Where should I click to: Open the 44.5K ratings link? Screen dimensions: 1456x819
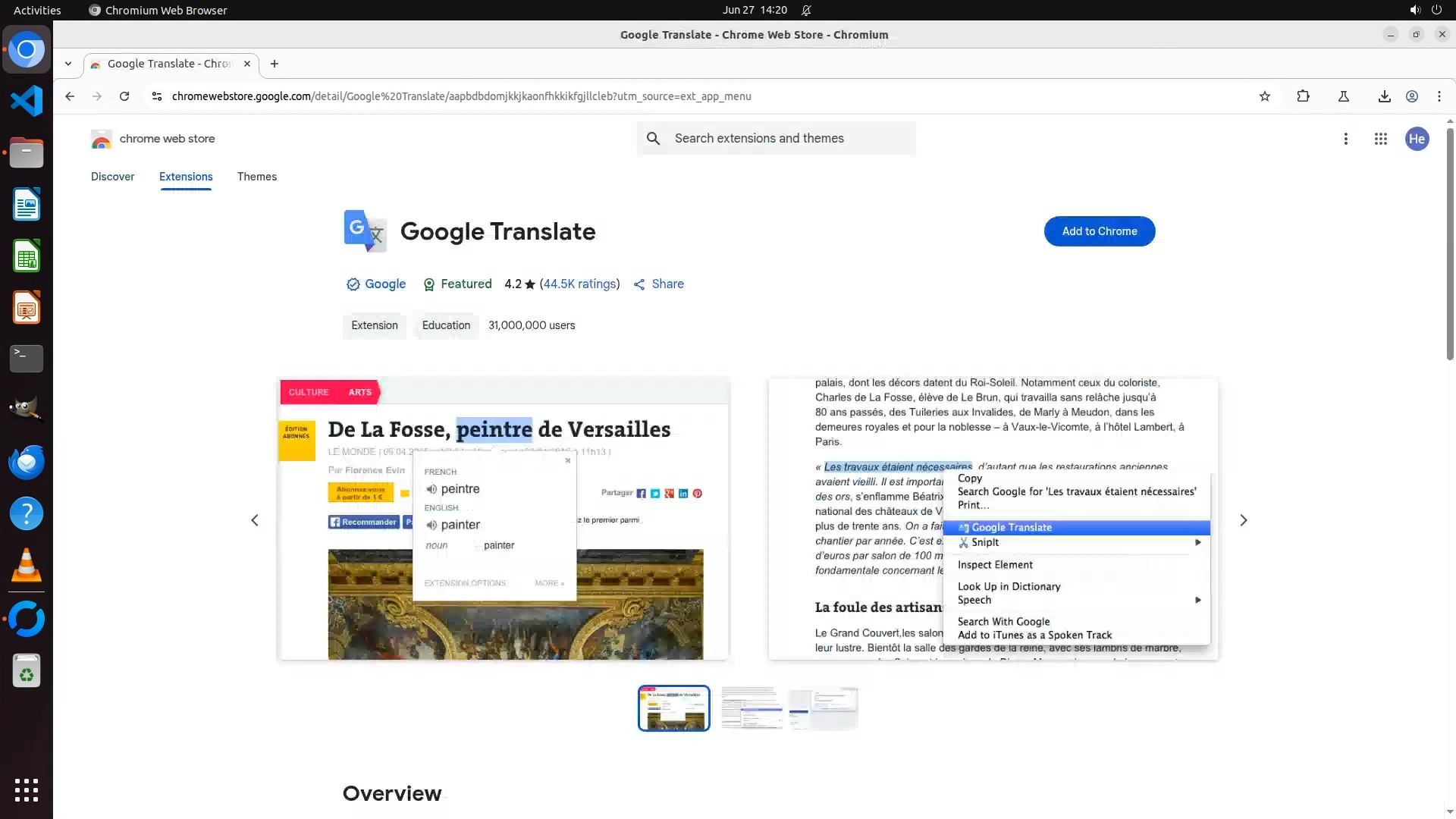pyautogui.click(x=579, y=284)
